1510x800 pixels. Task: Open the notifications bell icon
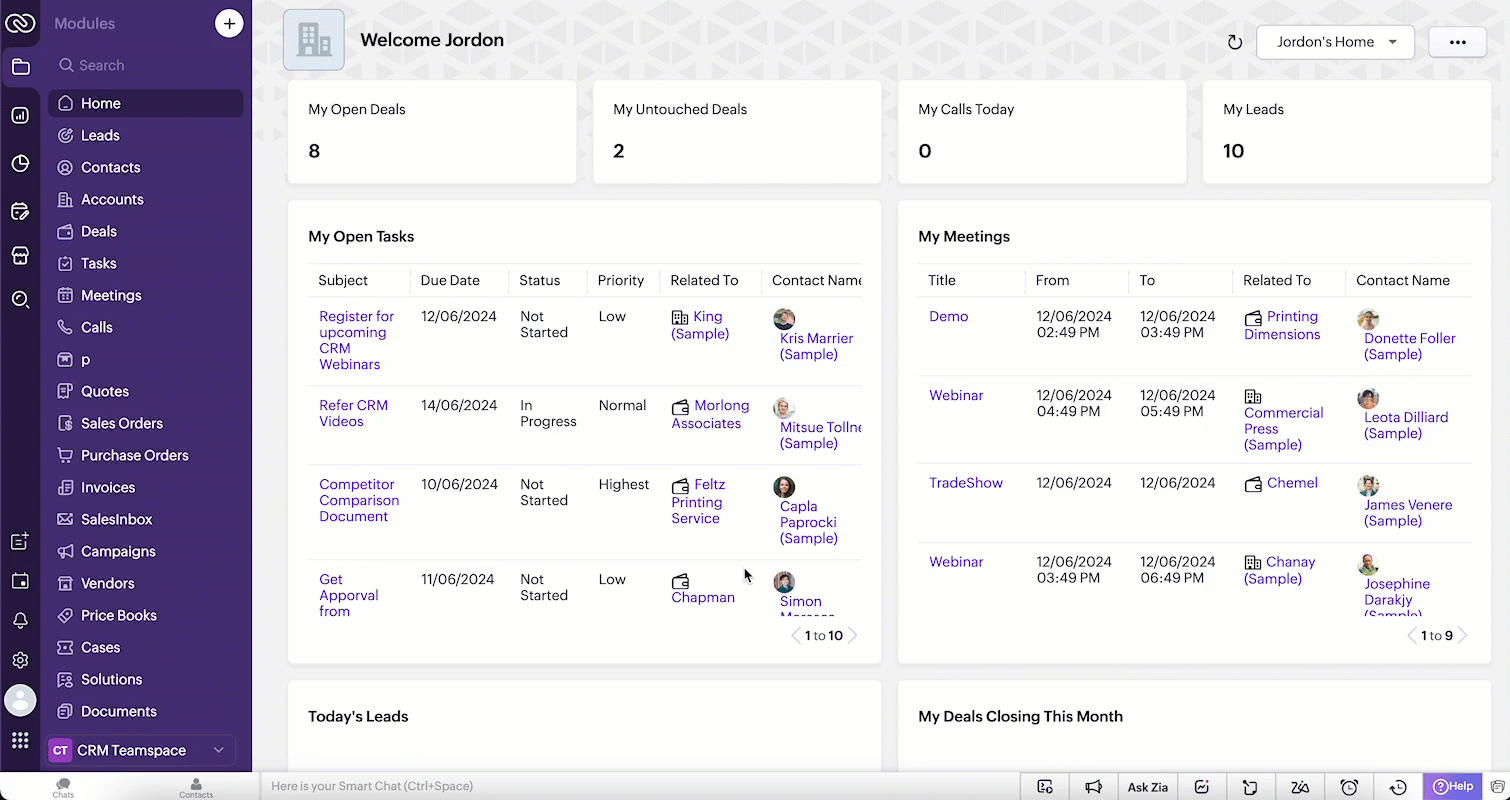pos(20,621)
